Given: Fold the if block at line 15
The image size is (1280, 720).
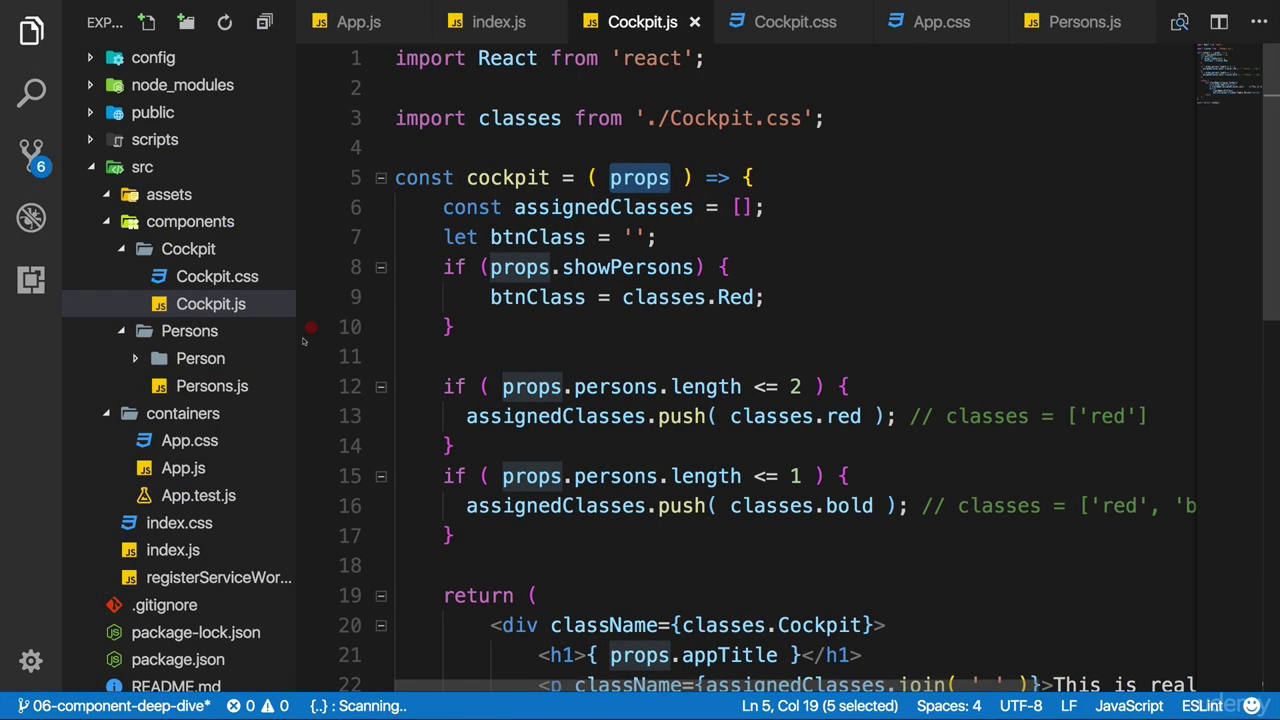Looking at the screenshot, I should [x=381, y=476].
